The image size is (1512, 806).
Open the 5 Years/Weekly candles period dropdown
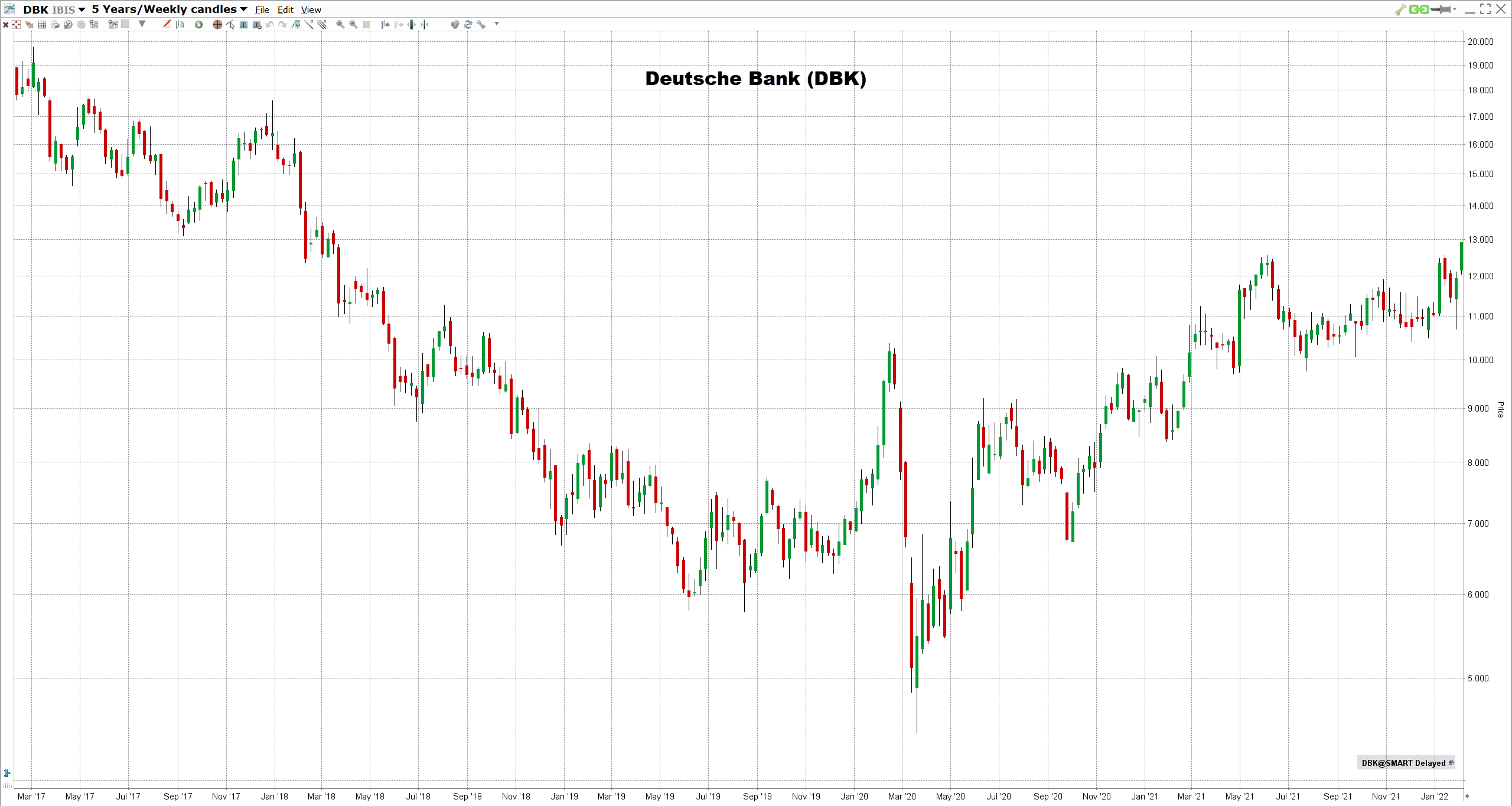(169, 9)
